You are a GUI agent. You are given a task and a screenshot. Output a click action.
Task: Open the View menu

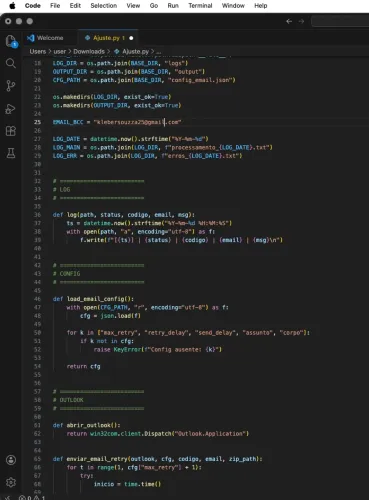133,6
